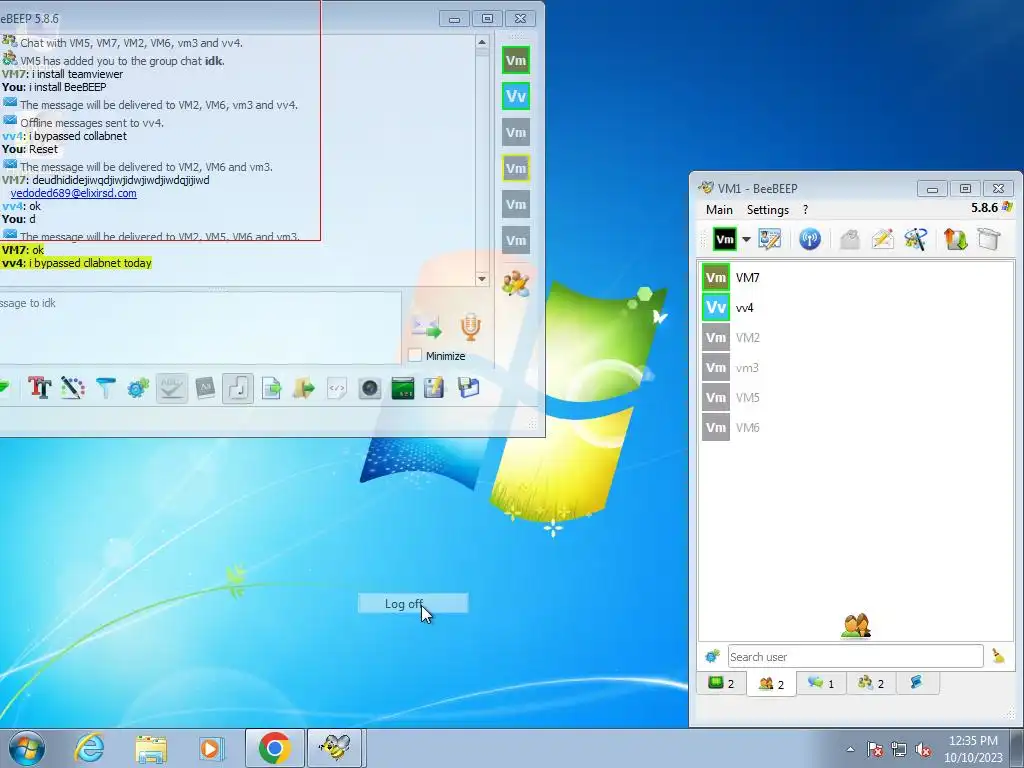Open the Windows Start menu
Viewport: 1024px width, 768px height.
tap(26, 748)
